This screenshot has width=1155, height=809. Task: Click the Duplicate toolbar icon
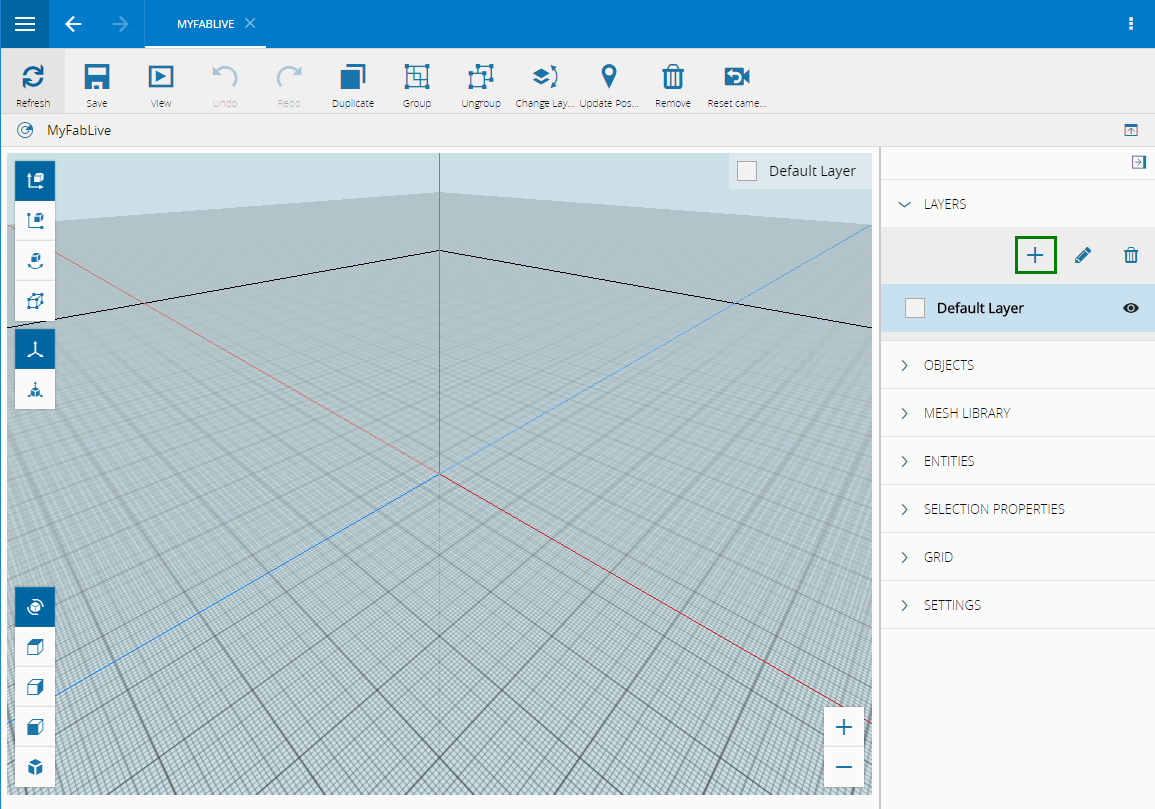pyautogui.click(x=353, y=78)
